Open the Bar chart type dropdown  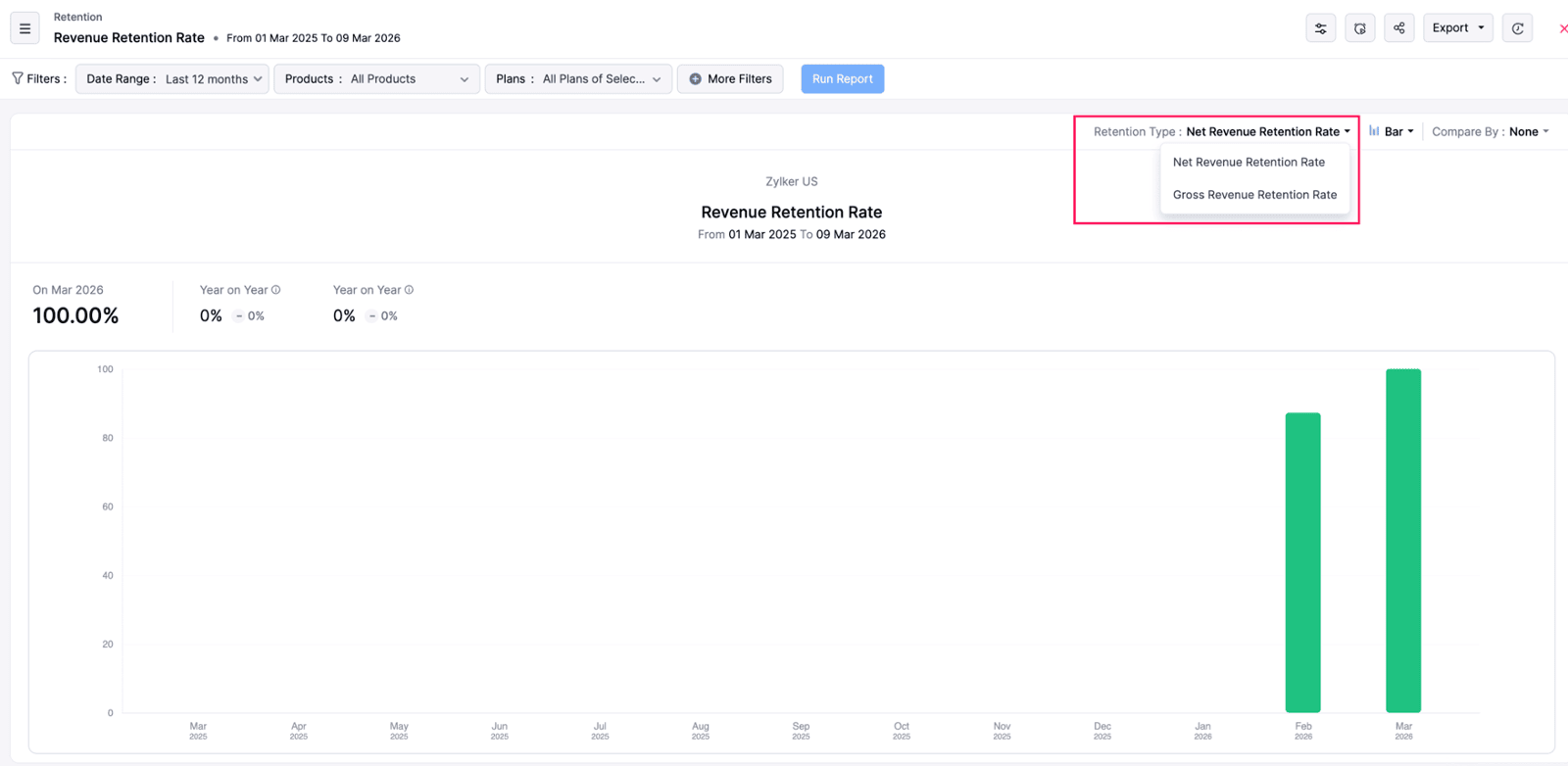coord(1392,131)
